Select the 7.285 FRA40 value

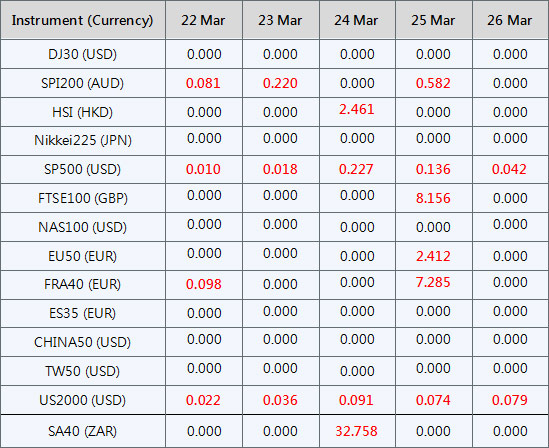433,282
